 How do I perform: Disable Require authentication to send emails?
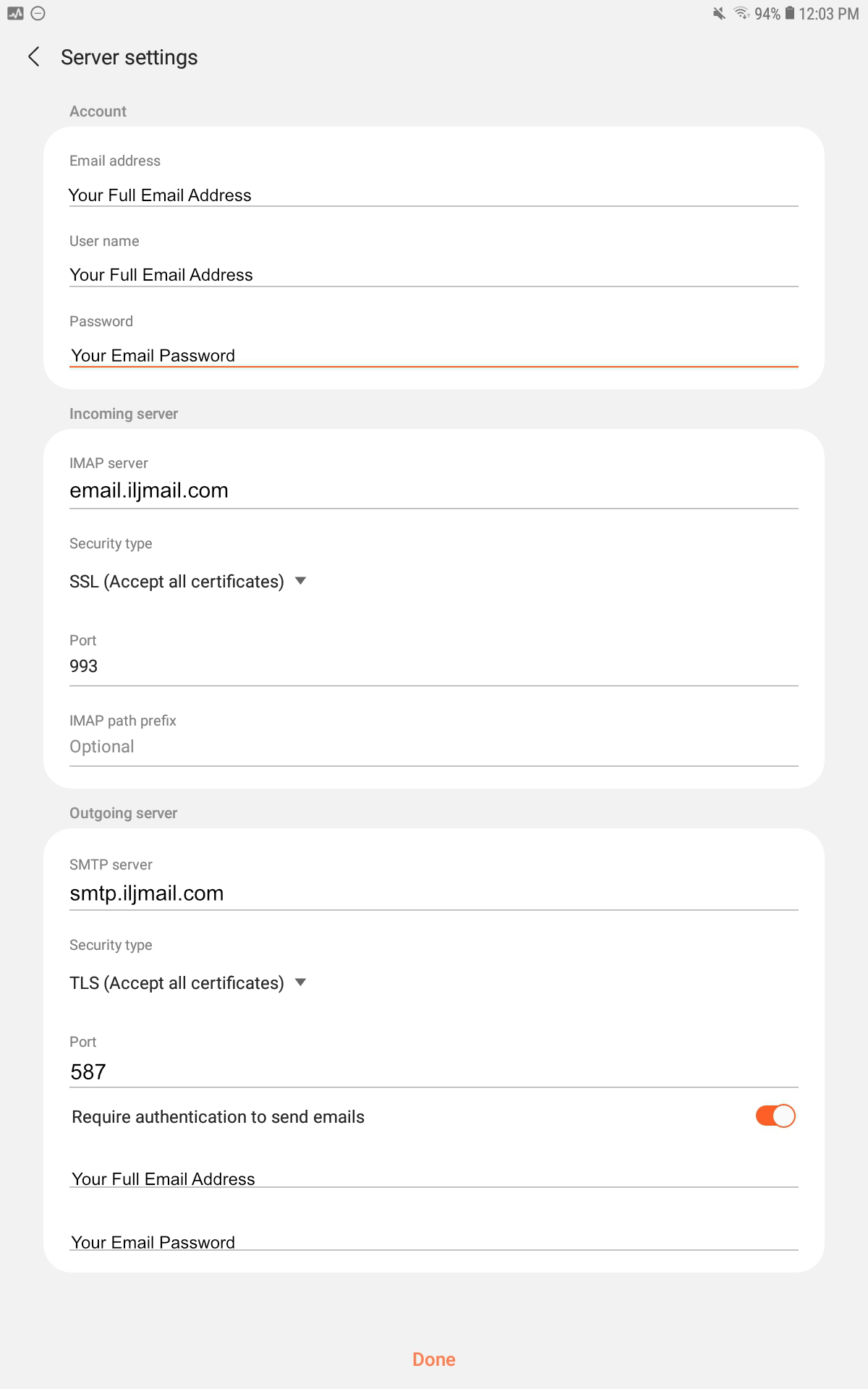(775, 1116)
